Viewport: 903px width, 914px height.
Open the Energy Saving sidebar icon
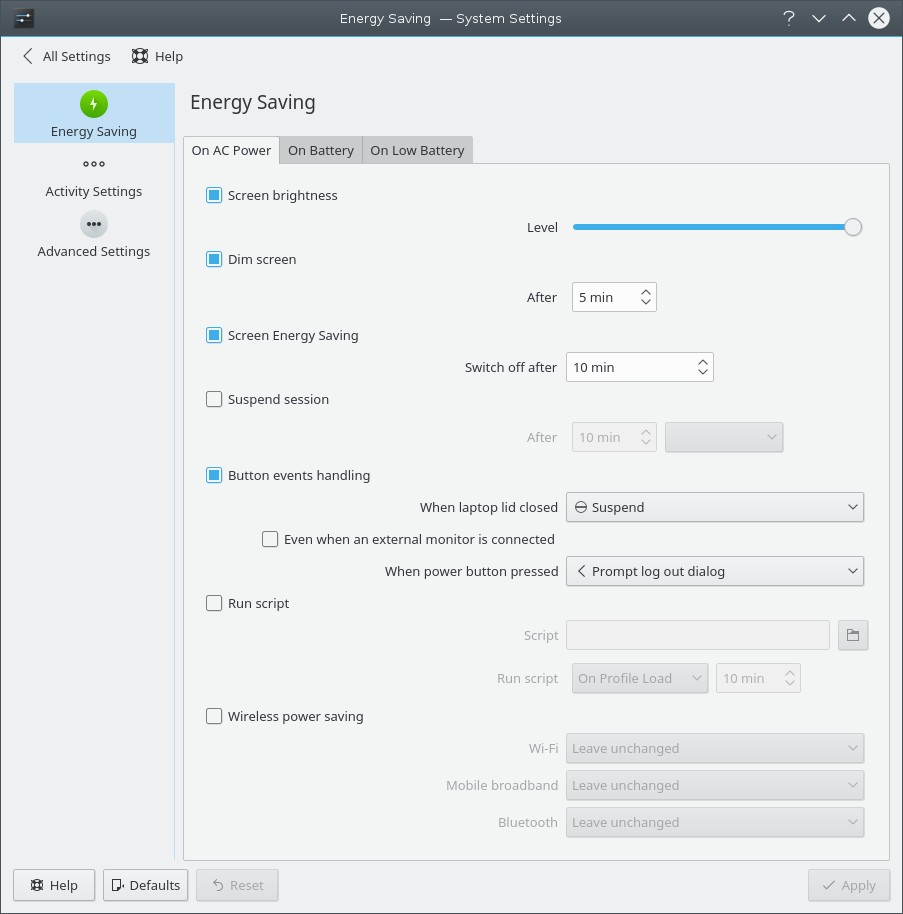94,104
